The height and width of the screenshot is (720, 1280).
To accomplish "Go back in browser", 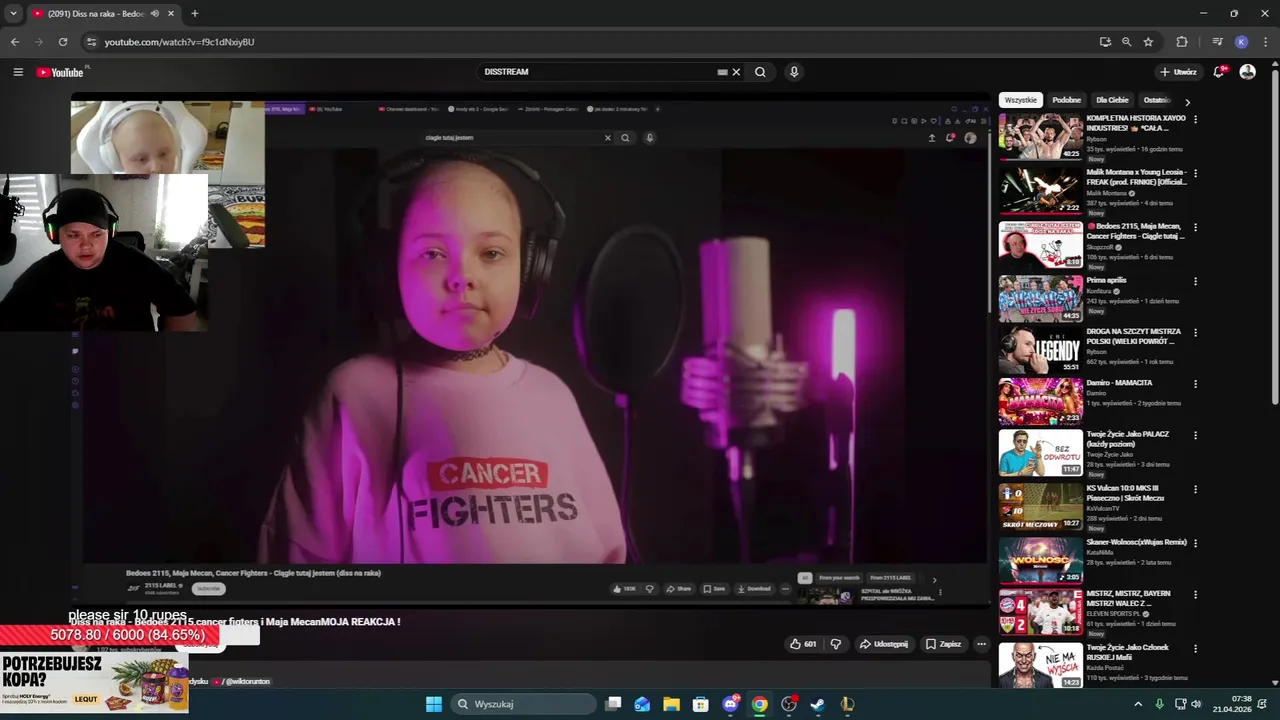I will pos(15,42).
